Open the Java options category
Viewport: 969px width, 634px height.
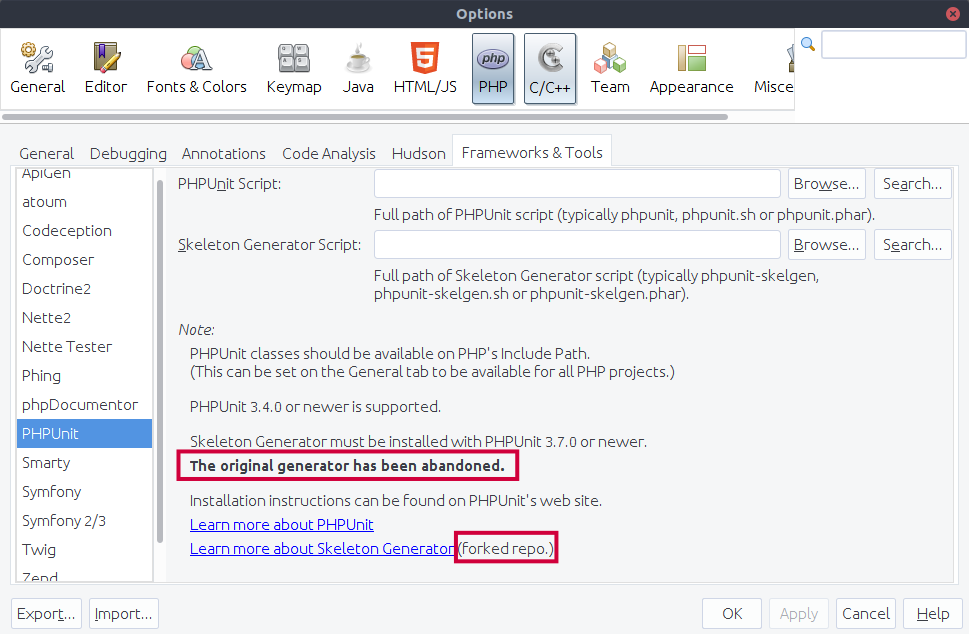358,69
